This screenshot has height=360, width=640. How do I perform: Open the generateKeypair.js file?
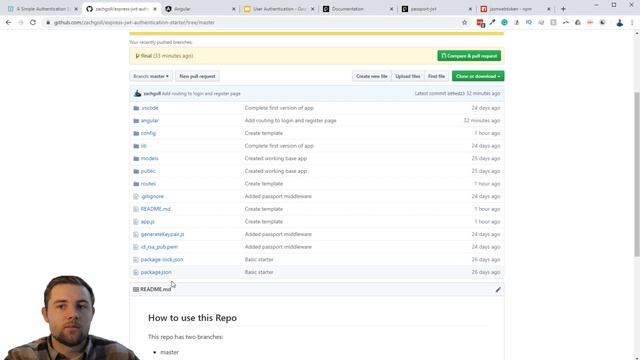162,234
